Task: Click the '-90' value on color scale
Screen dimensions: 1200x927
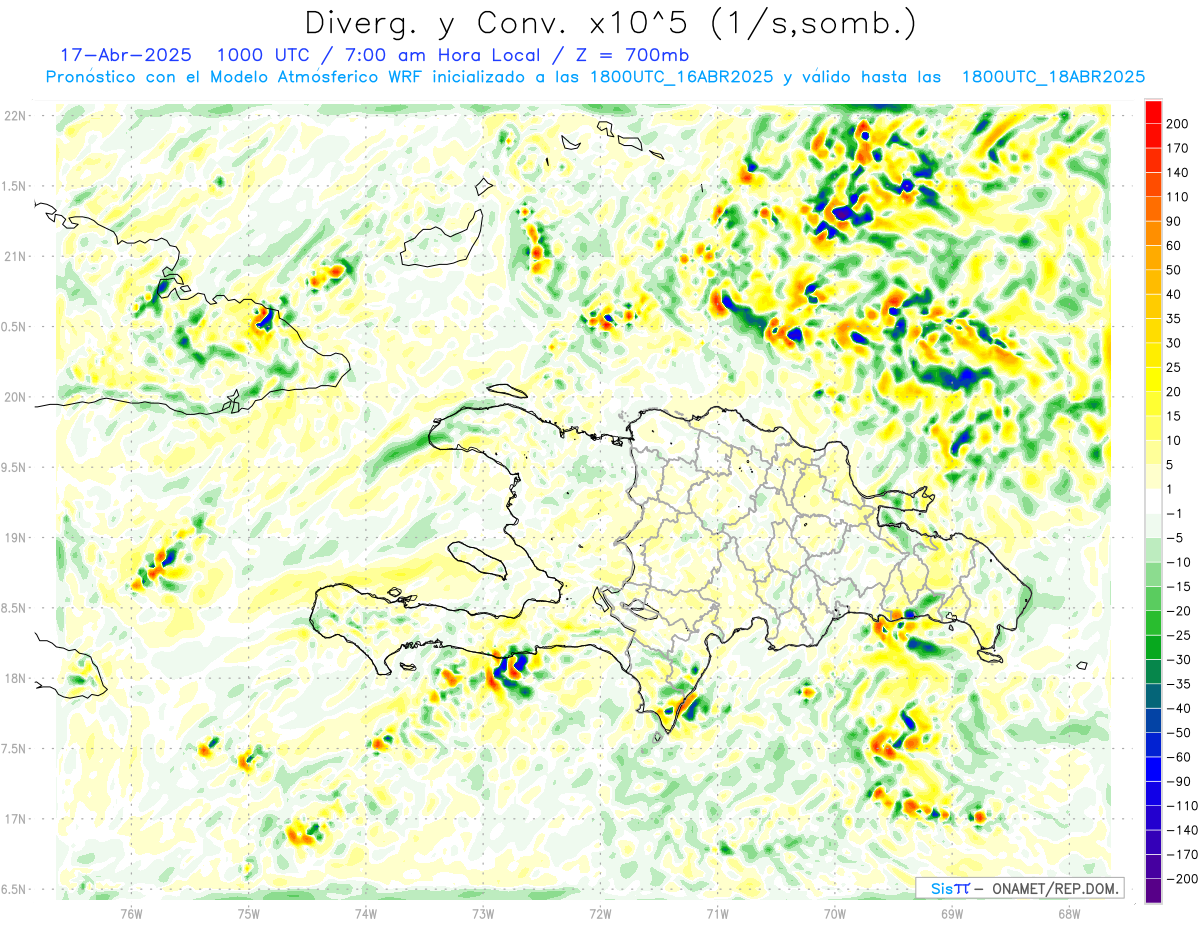Action: coord(1180,782)
